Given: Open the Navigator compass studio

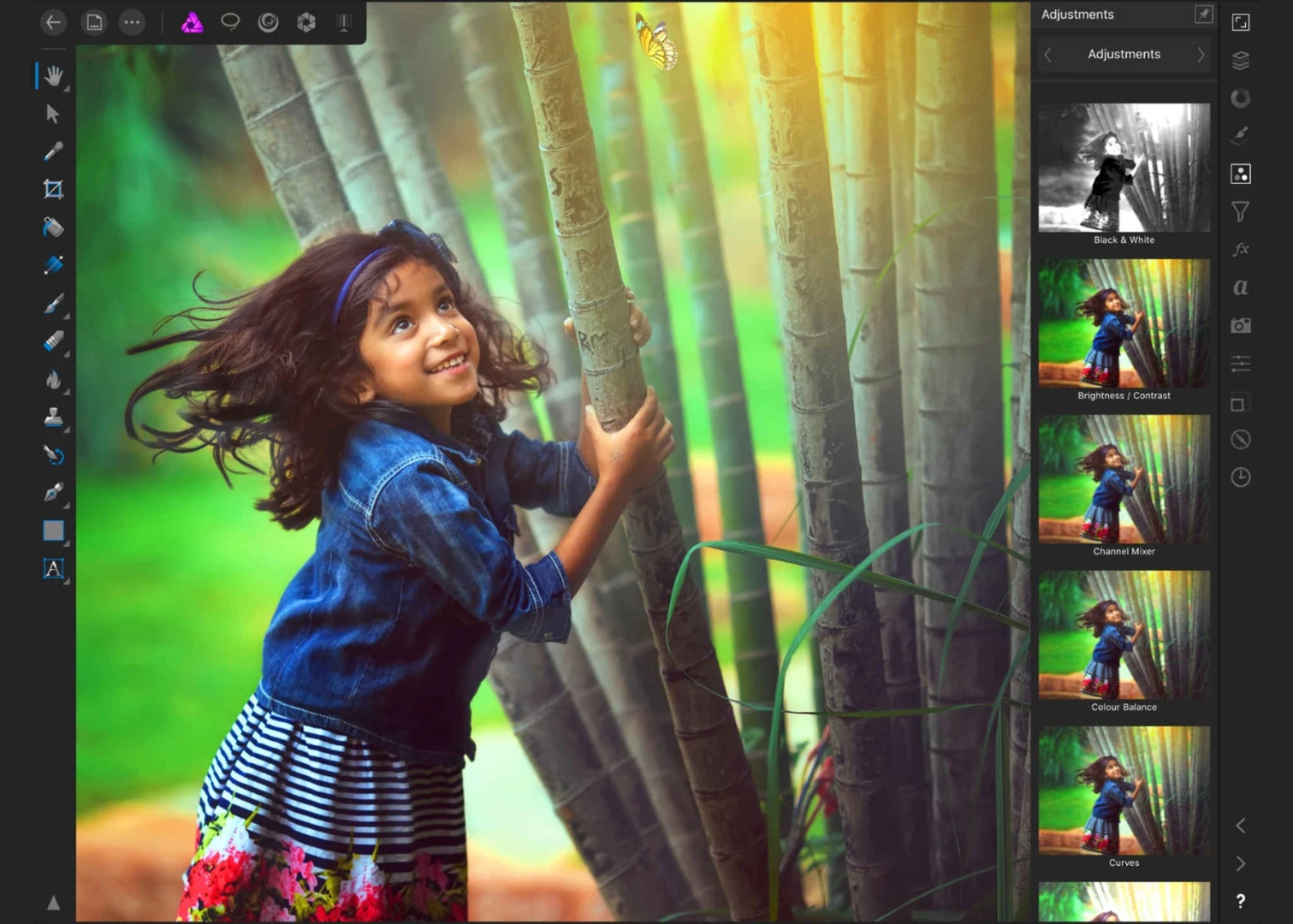Looking at the screenshot, I should pos(1241,440).
